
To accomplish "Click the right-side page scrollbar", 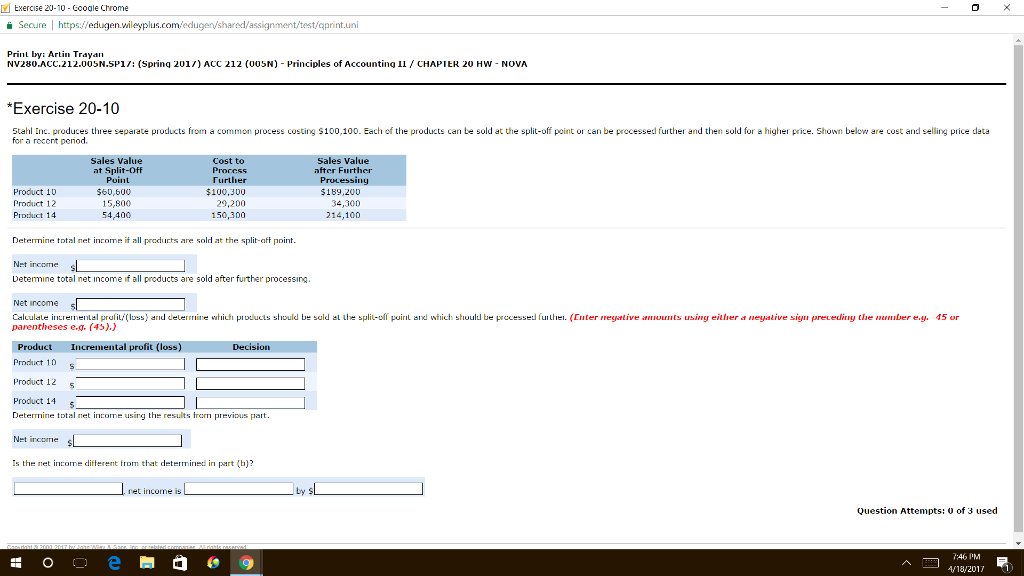I will coord(1018,300).
